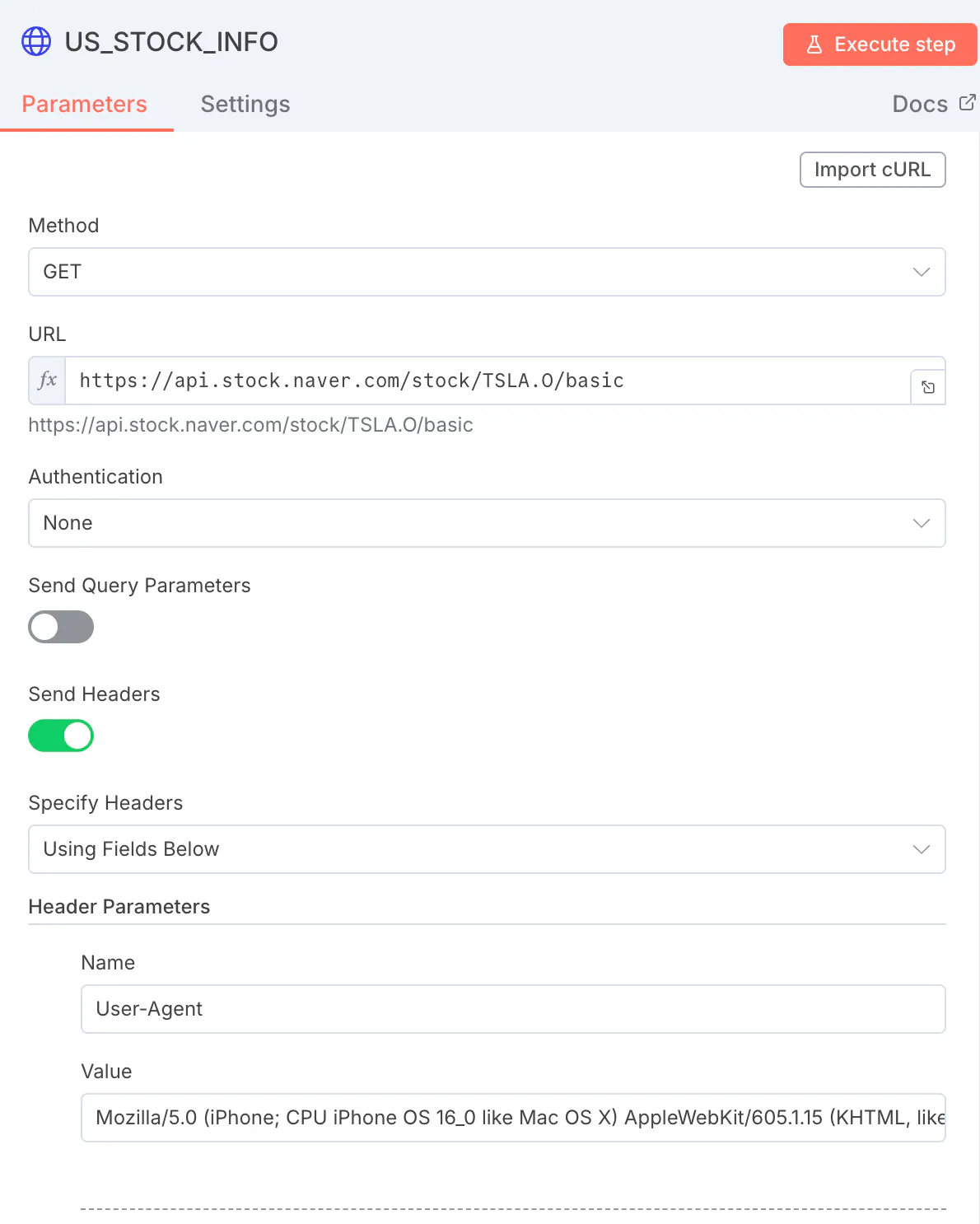Click the external link icon next to Docs

[x=968, y=102]
